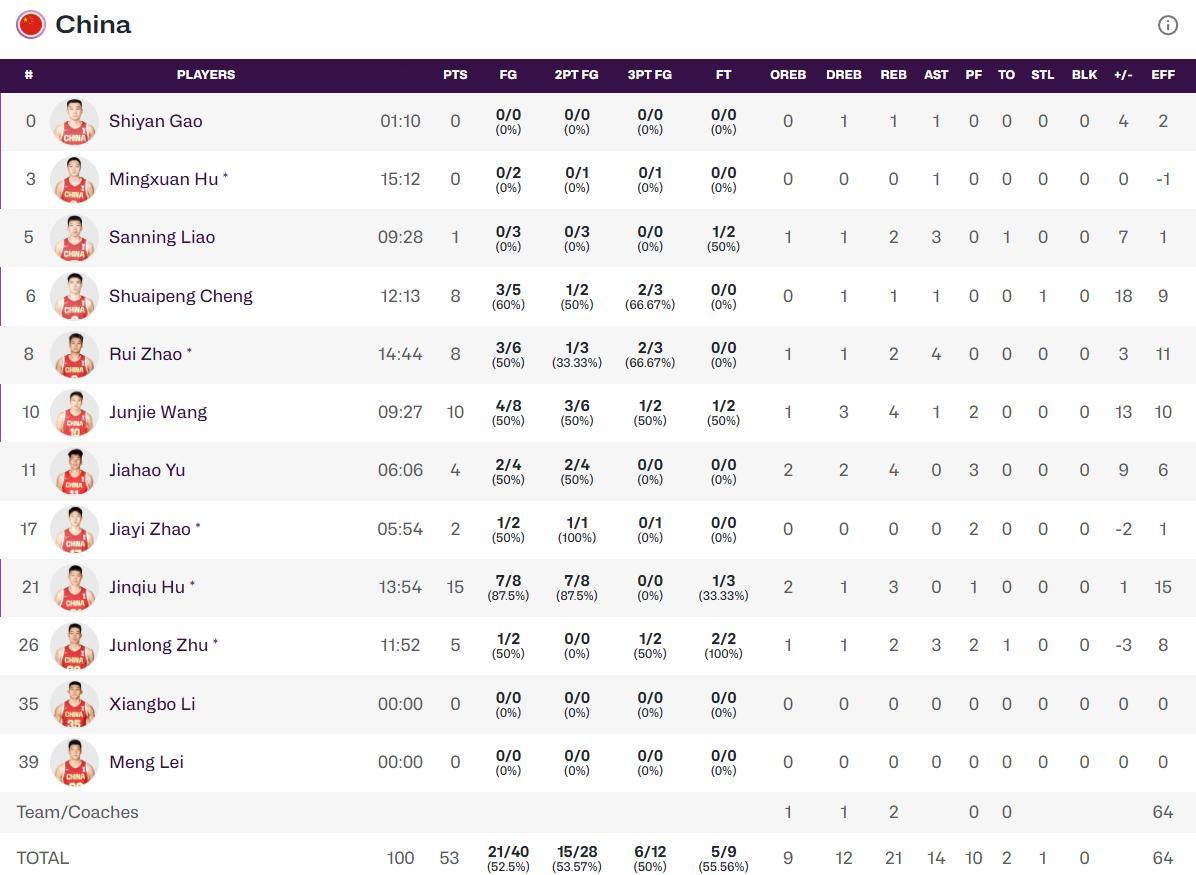The height and width of the screenshot is (875, 1196).
Task: Open Xiangbo Li player link
Action: pos(152,703)
